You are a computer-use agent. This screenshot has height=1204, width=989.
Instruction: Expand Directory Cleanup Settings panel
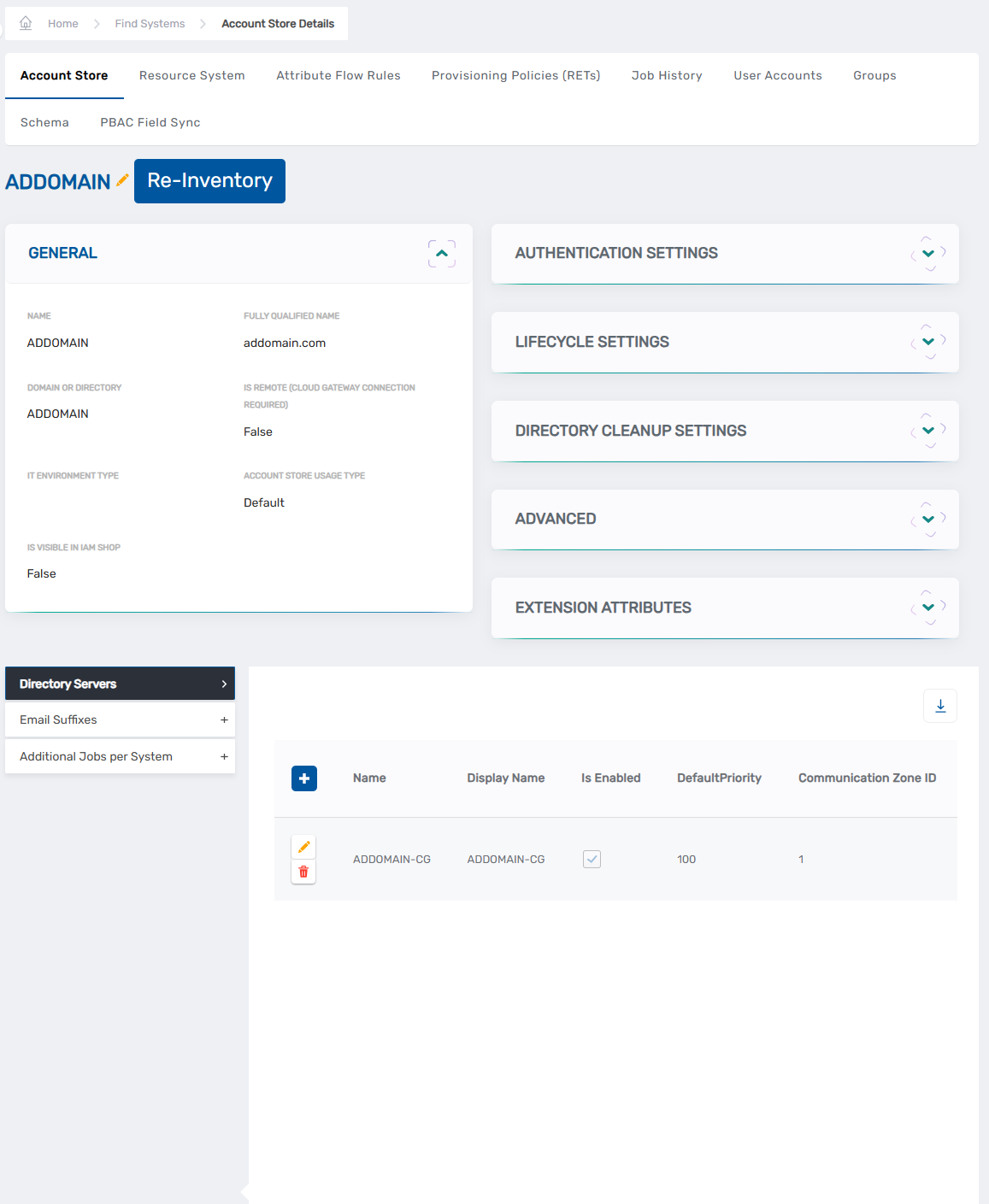tap(928, 431)
